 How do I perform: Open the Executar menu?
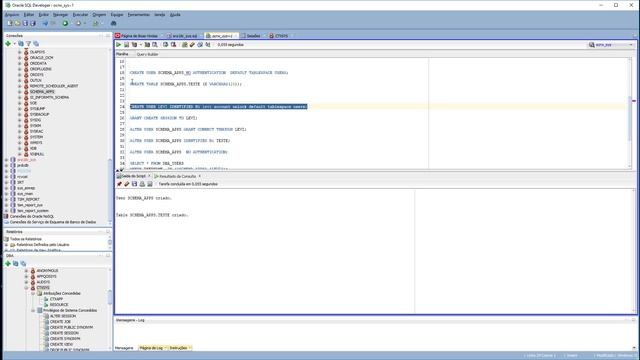coord(80,15)
